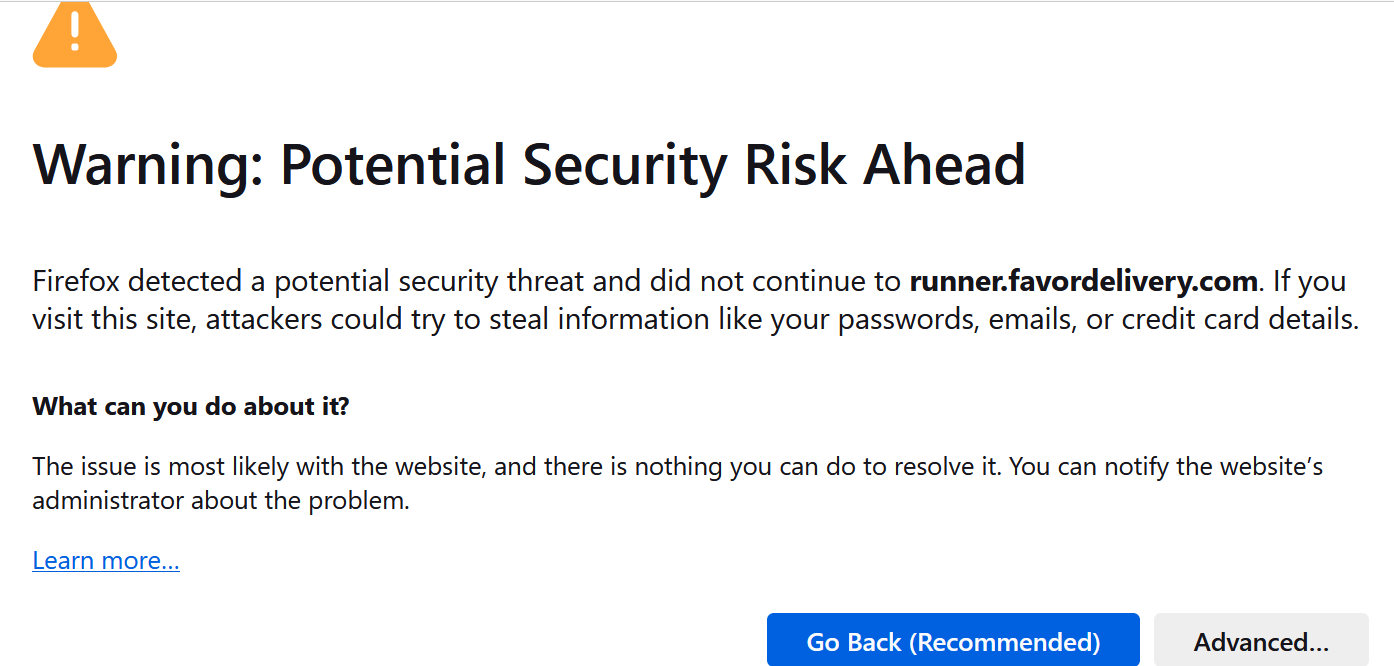Click the exclamation mark inside the warning triangle

coord(75,32)
